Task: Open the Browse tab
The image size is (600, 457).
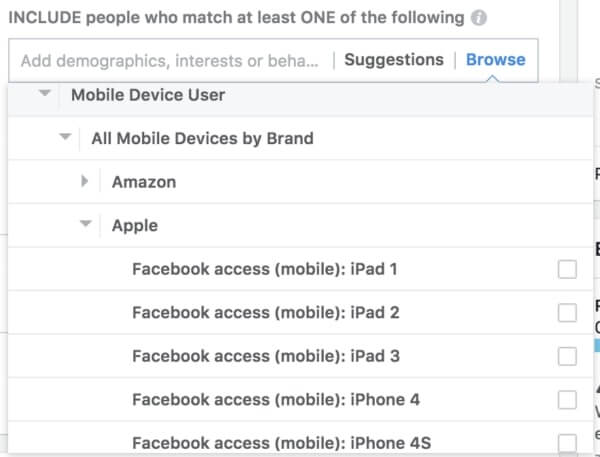Action: click(x=496, y=60)
